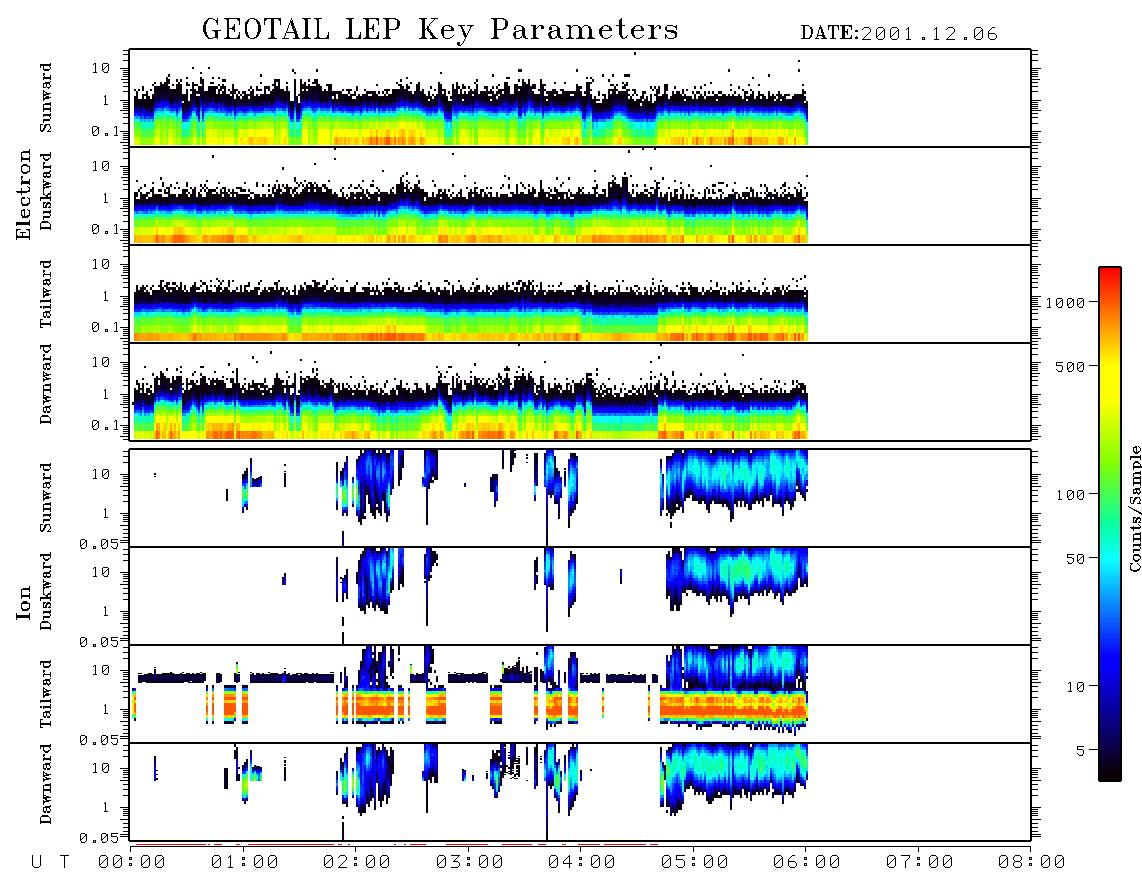Select the "03:00" time tick label
Screen dimensions: 1142x880
point(470,862)
